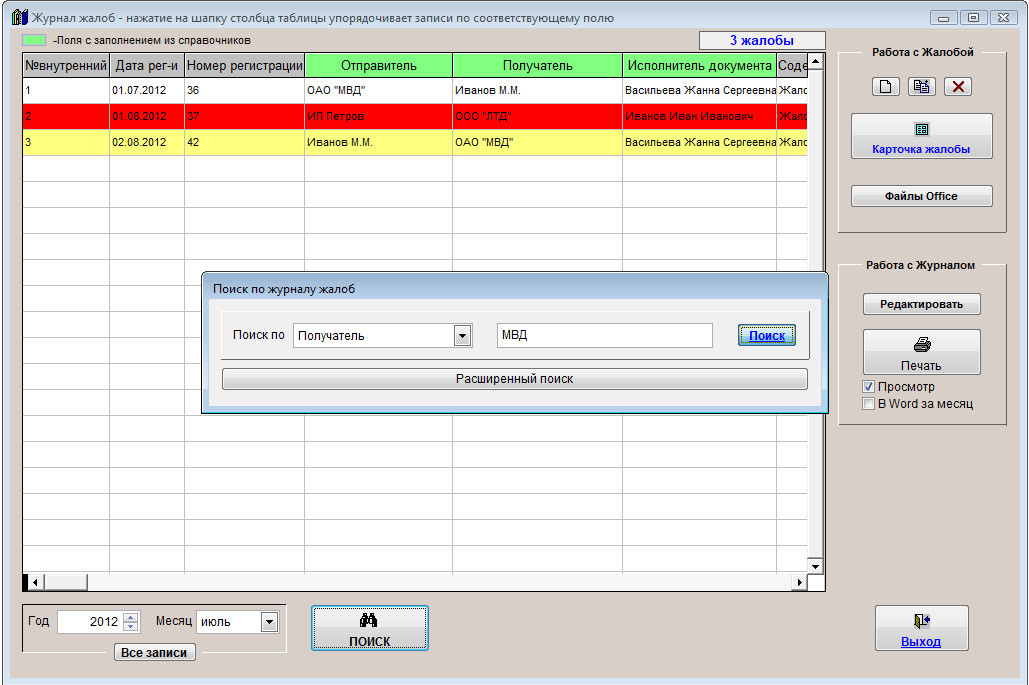This screenshot has height=685, width=1029.
Task: Open Файлы Office
Action: click(x=921, y=196)
